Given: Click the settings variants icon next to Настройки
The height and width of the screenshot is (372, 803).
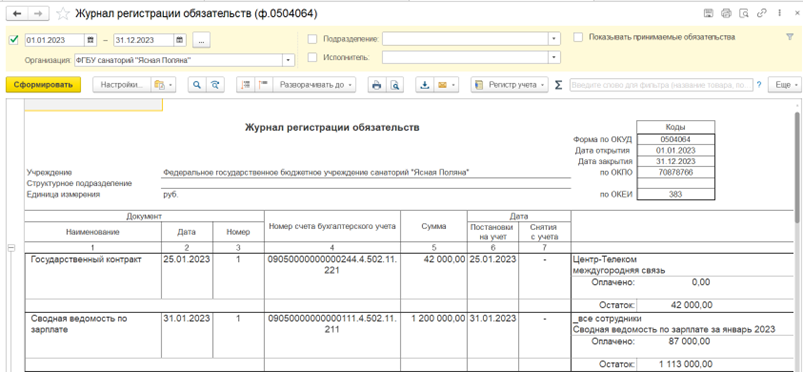Looking at the screenshot, I should tap(159, 86).
